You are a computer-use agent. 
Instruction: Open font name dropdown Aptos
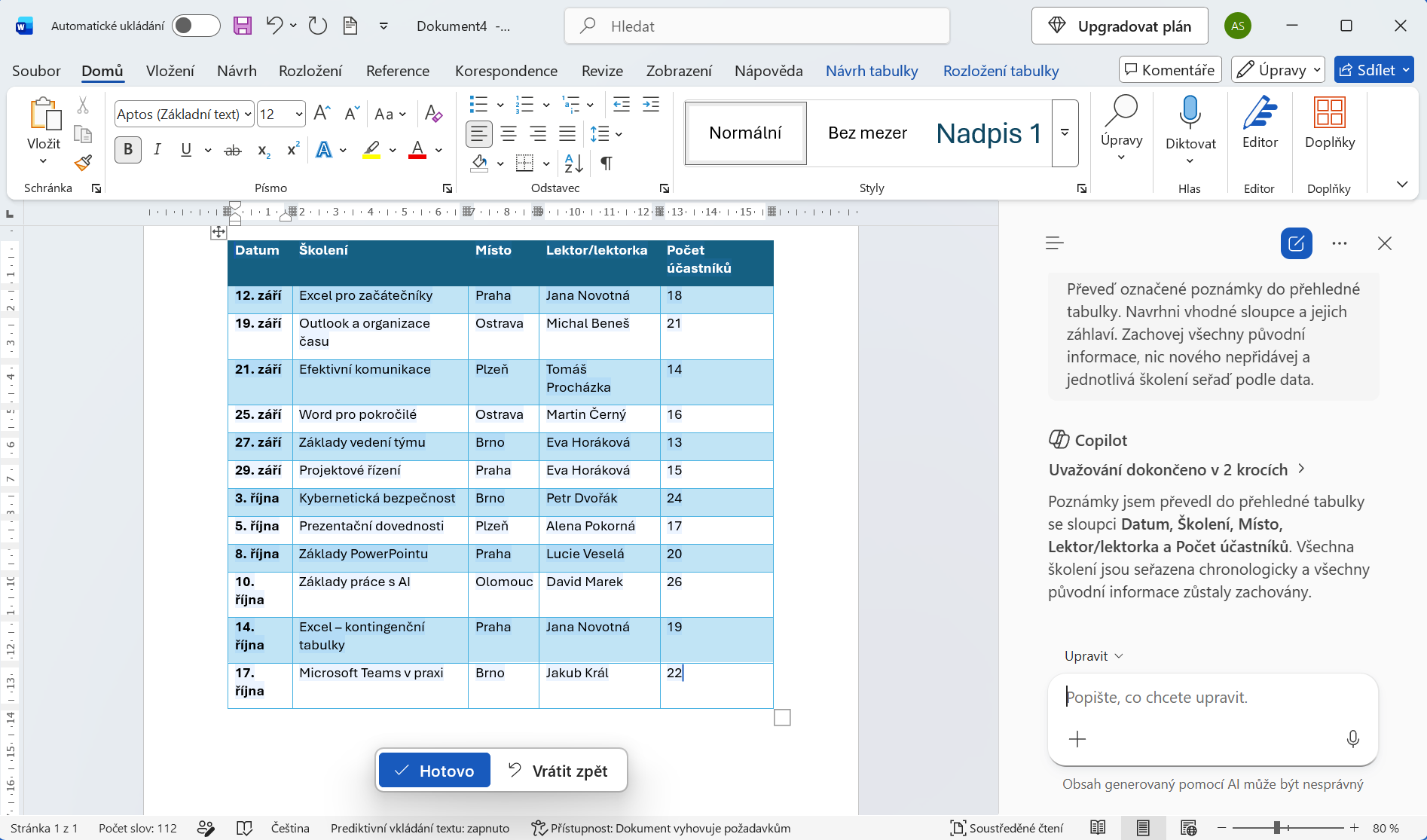tap(248, 115)
